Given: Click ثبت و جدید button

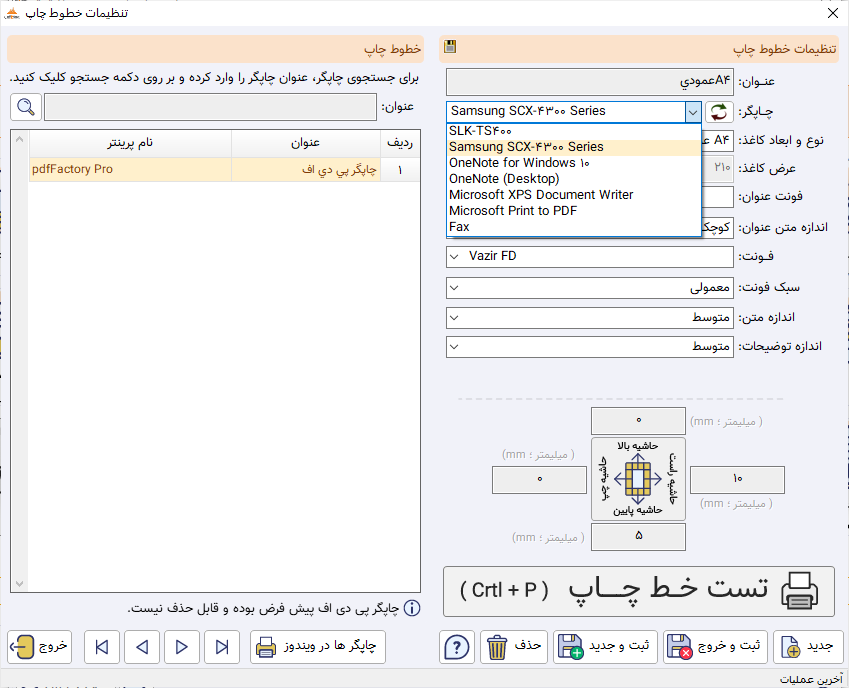Looking at the screenshot, I should coord(605,647).
